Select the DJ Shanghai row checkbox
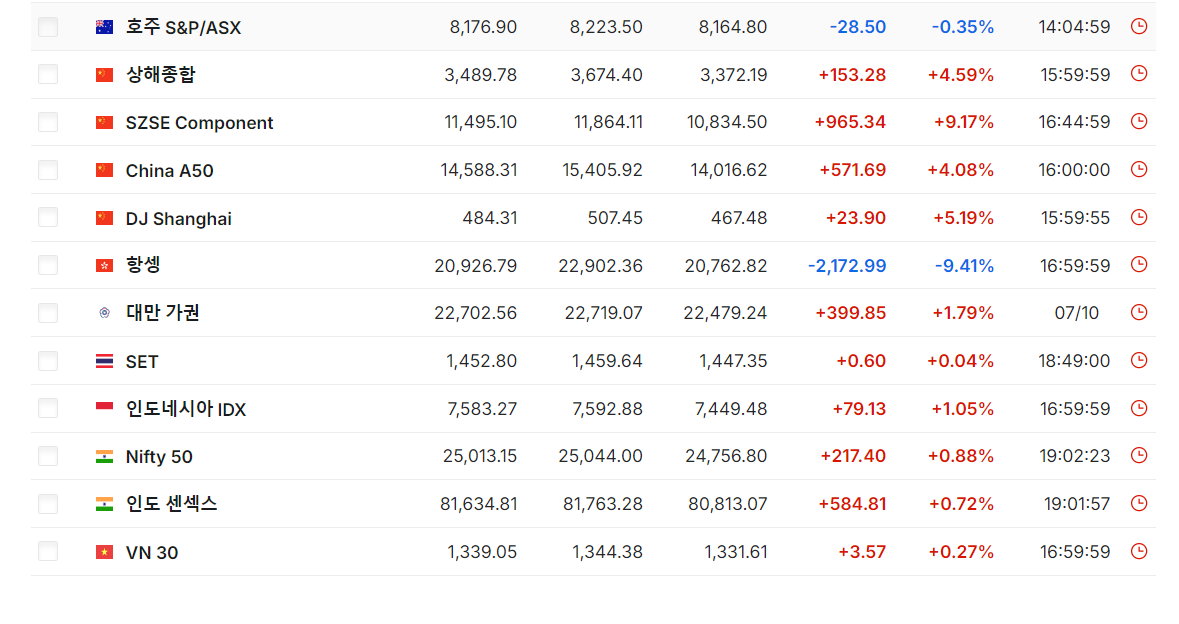This screenshot has height=624, width=1179. click(x=48, y=217)
